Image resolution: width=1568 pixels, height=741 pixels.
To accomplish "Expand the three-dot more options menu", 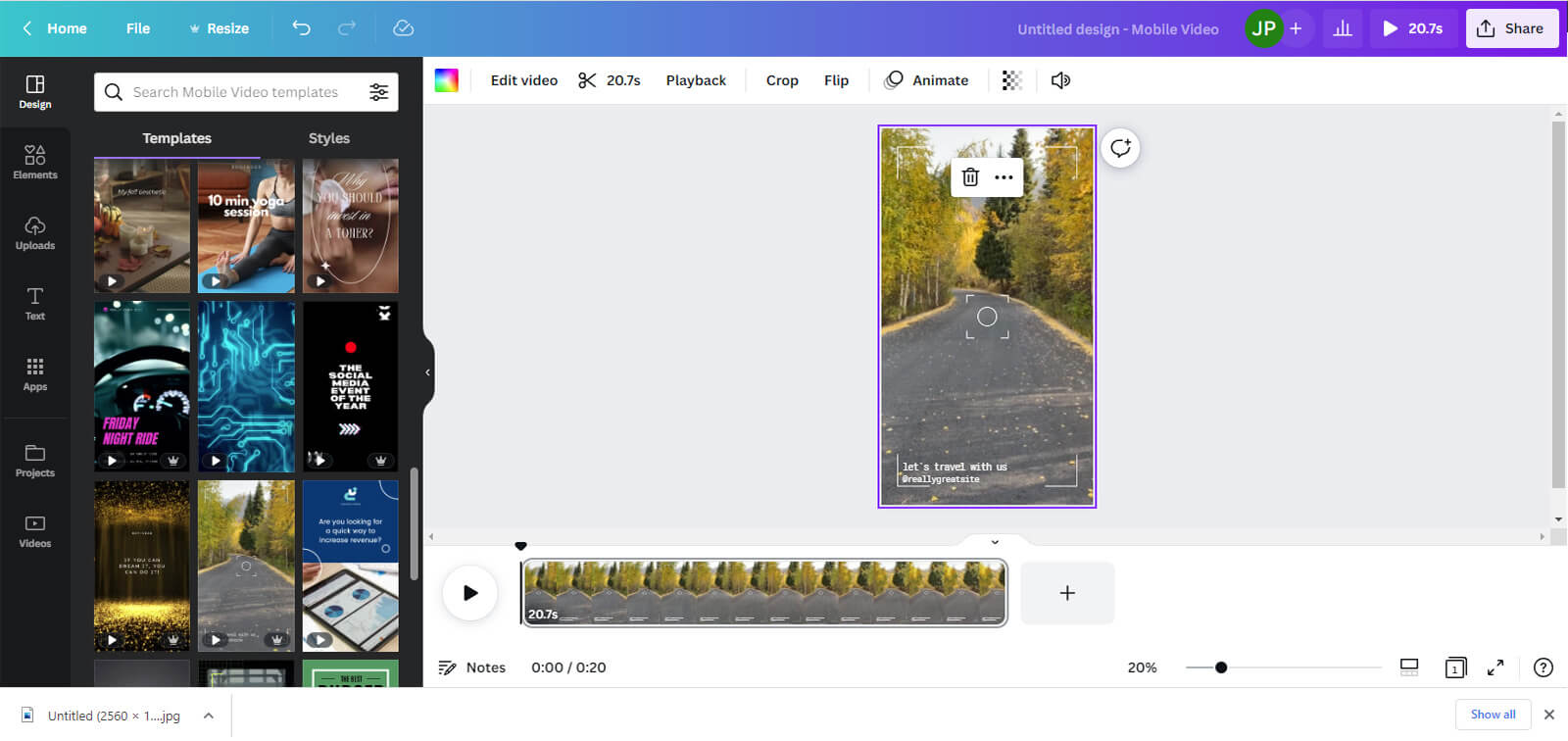I will tap(1004, 177).
